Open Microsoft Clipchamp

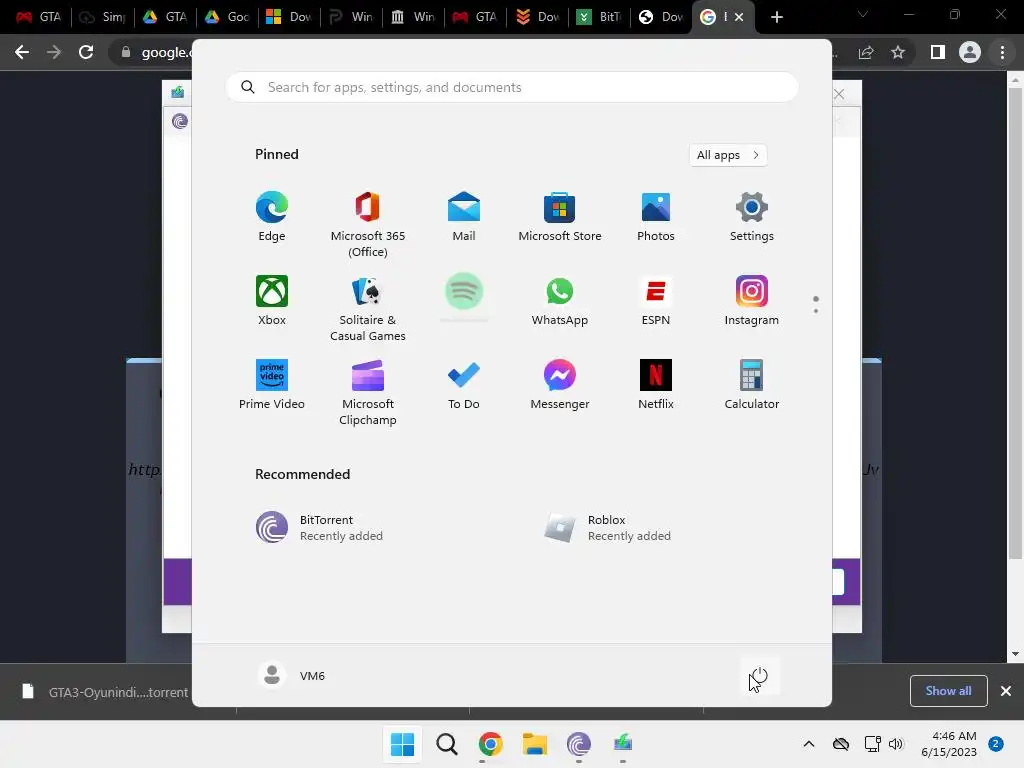[368, 392]
